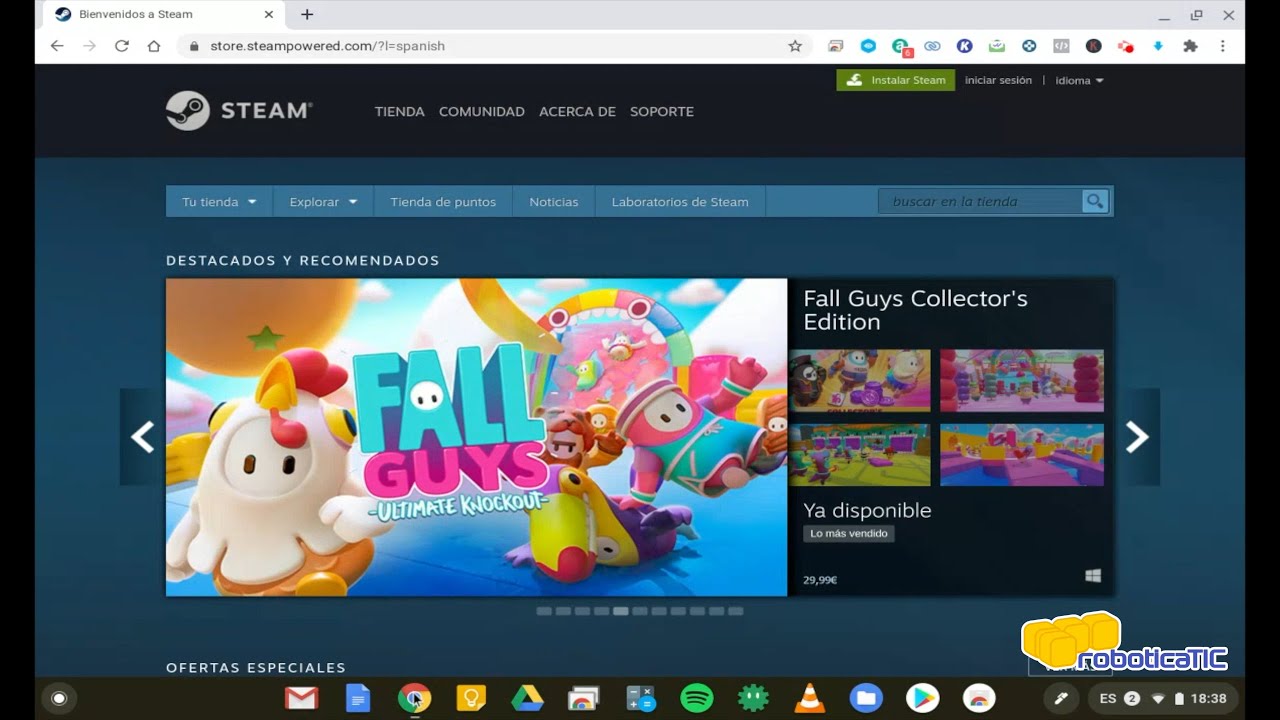
Task: Click the green 'Instalar Steam' button
Action: coord(896,80)
